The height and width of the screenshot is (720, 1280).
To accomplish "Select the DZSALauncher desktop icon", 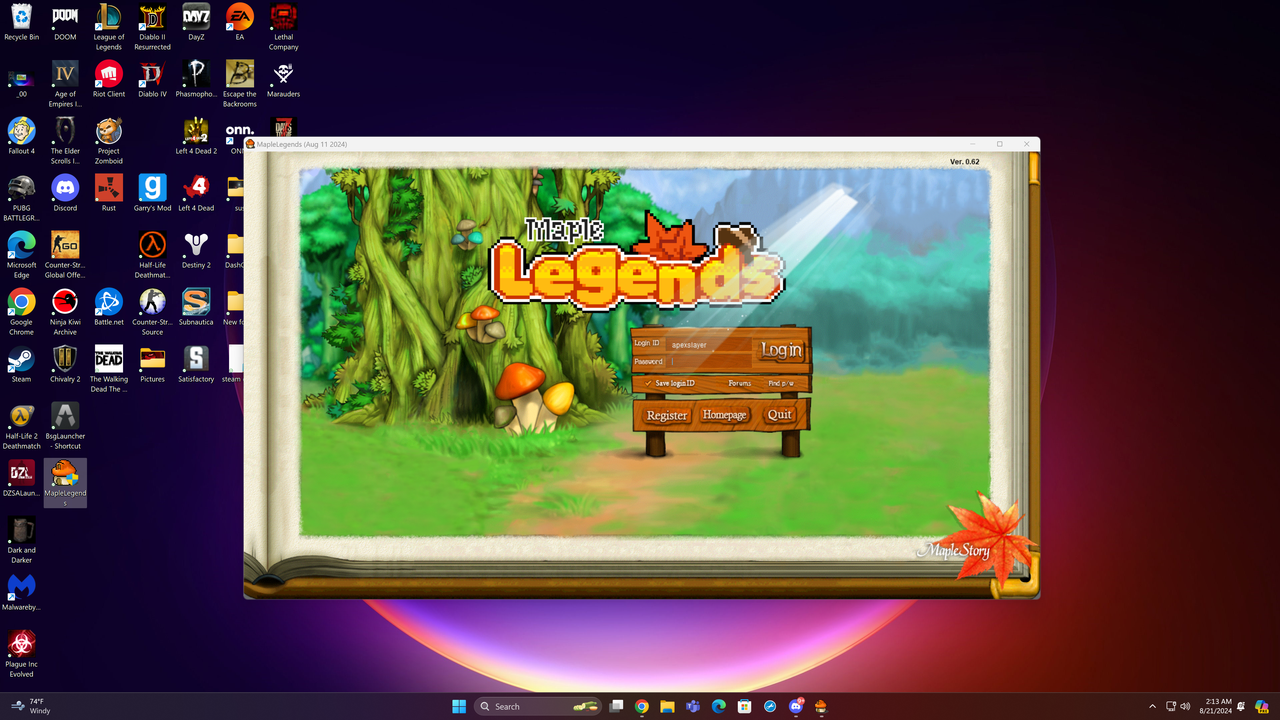I will (x=21, y=479).
